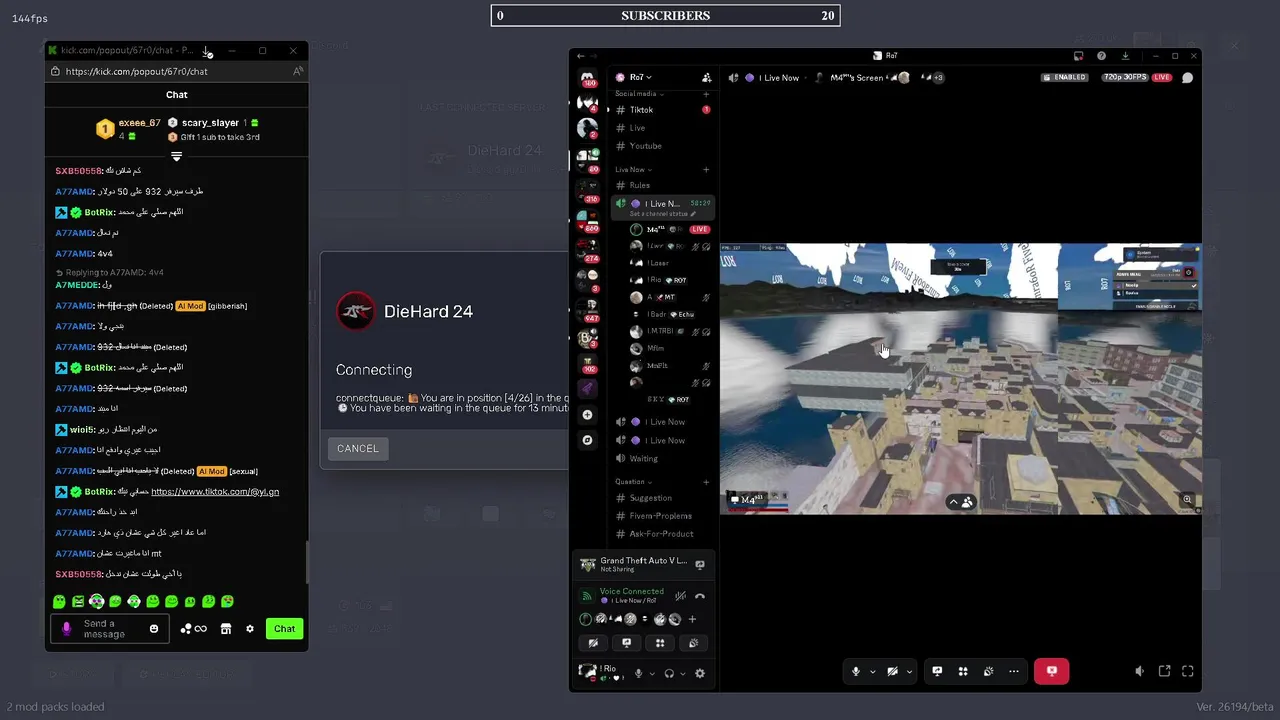Send message with green Chat button
1280x720 pixels.
[284, 629]
